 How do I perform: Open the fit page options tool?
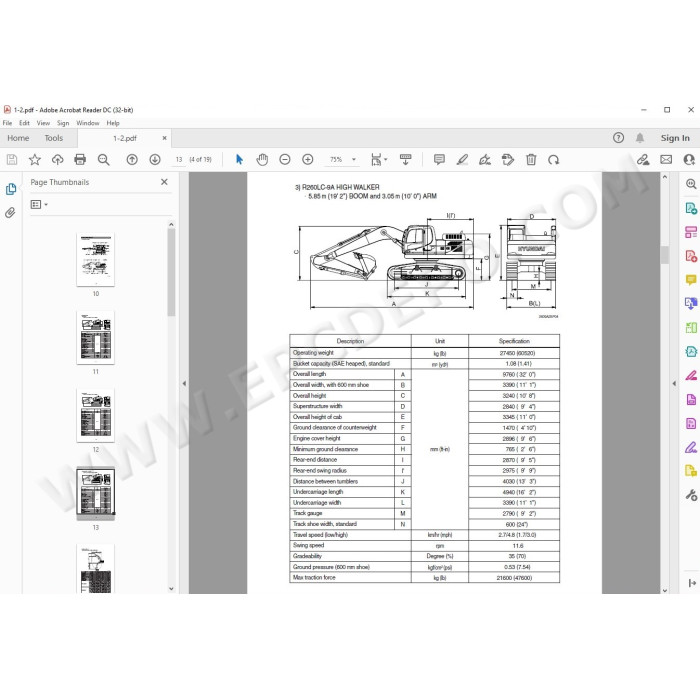(x=379, y=159)
